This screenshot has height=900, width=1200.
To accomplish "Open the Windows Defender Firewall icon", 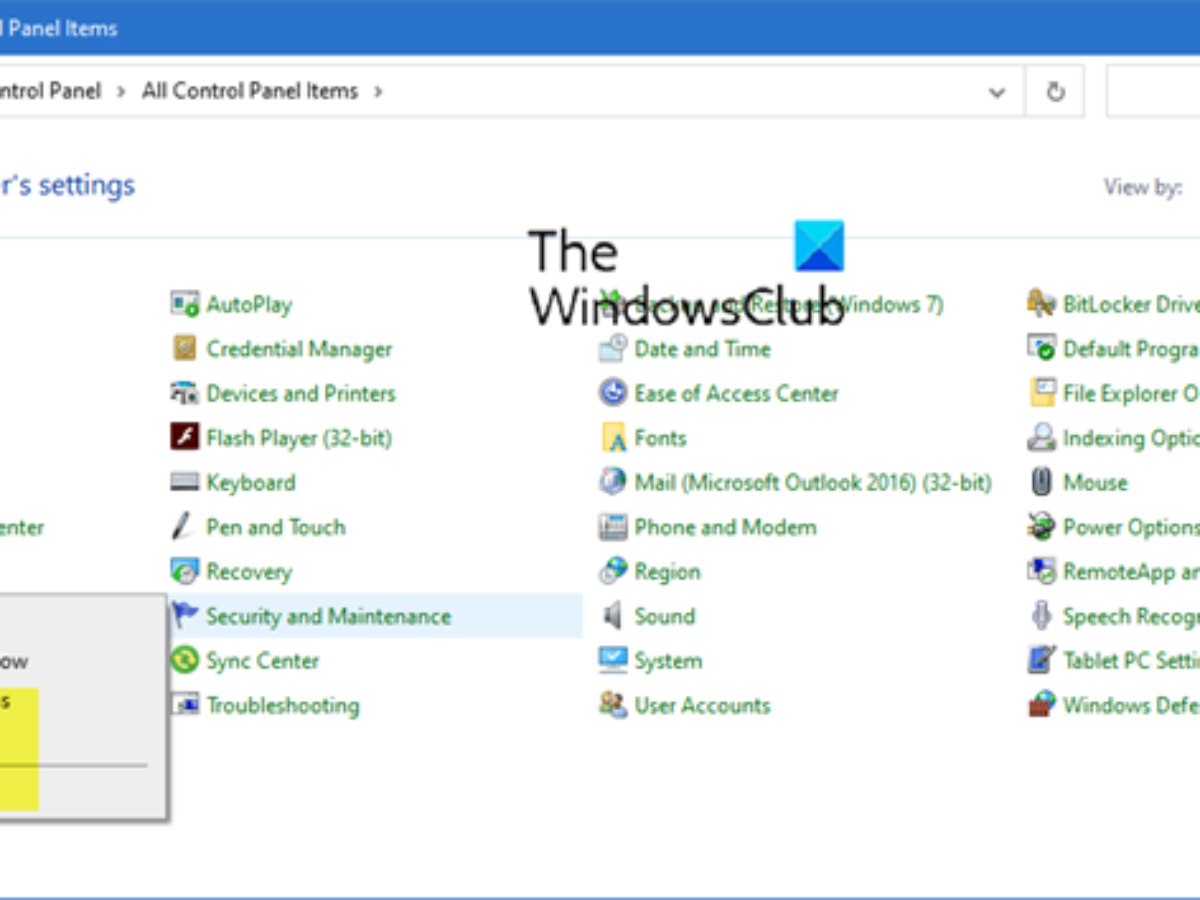I will [1041, 705].
